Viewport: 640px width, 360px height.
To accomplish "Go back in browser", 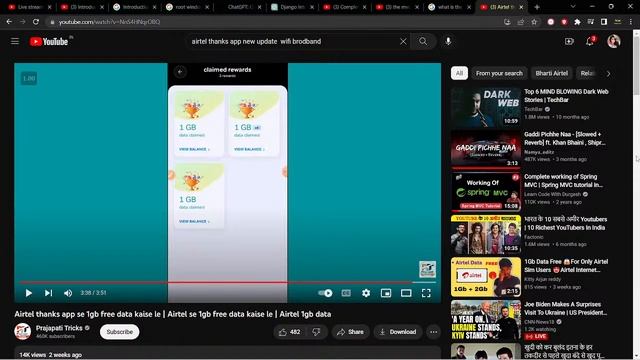I will 9,22.
